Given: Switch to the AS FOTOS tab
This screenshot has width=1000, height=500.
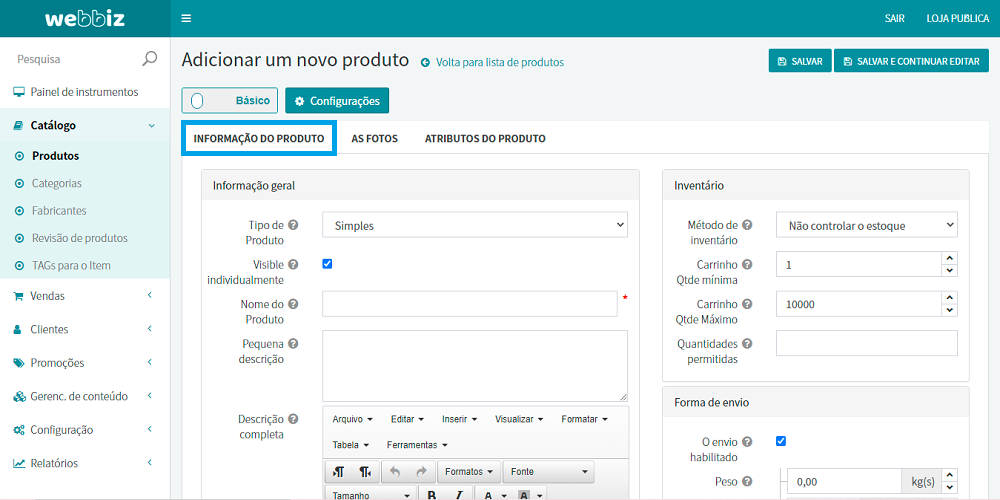Looking at the screenshot, I should (374, 139).
